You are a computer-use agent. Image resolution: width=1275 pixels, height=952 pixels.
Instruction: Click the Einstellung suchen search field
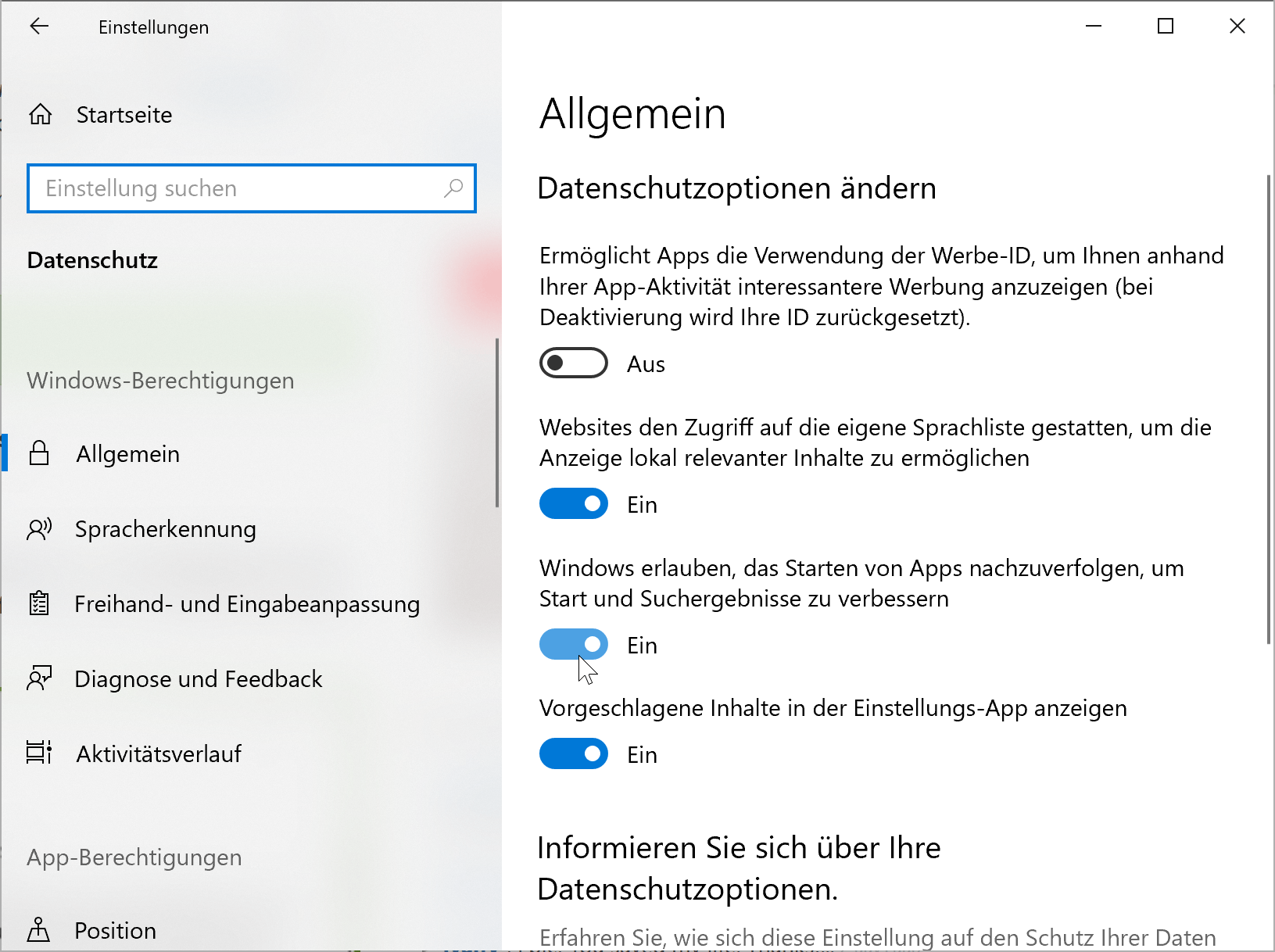tap(235, 188)
